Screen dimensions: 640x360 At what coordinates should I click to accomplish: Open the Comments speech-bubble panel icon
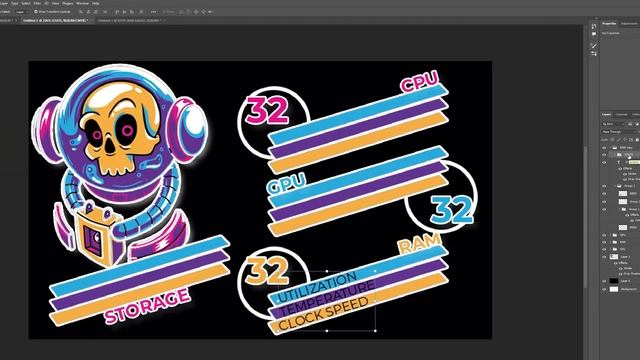[594, 34]
